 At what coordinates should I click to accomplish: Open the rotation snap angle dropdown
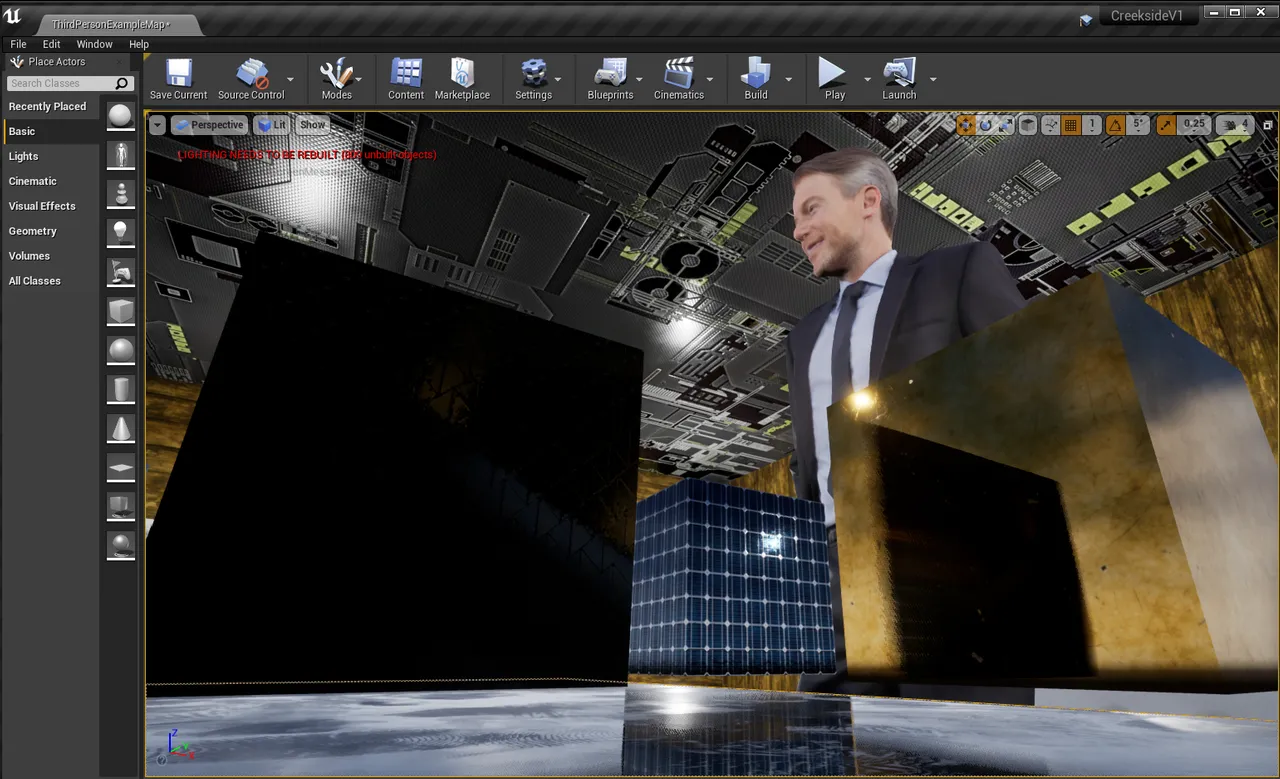tap(1138, 125)
